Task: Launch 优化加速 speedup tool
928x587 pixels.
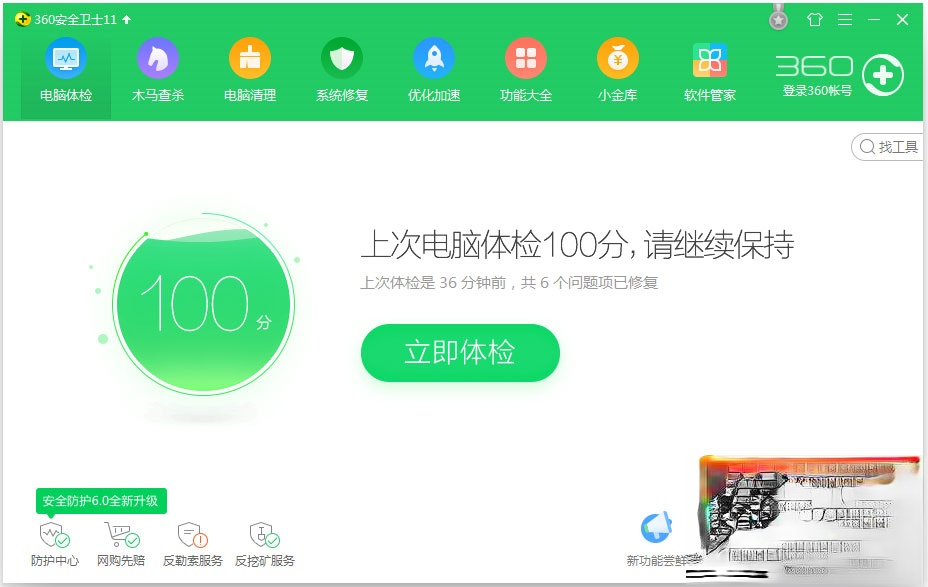Action: tap(433, 70)
